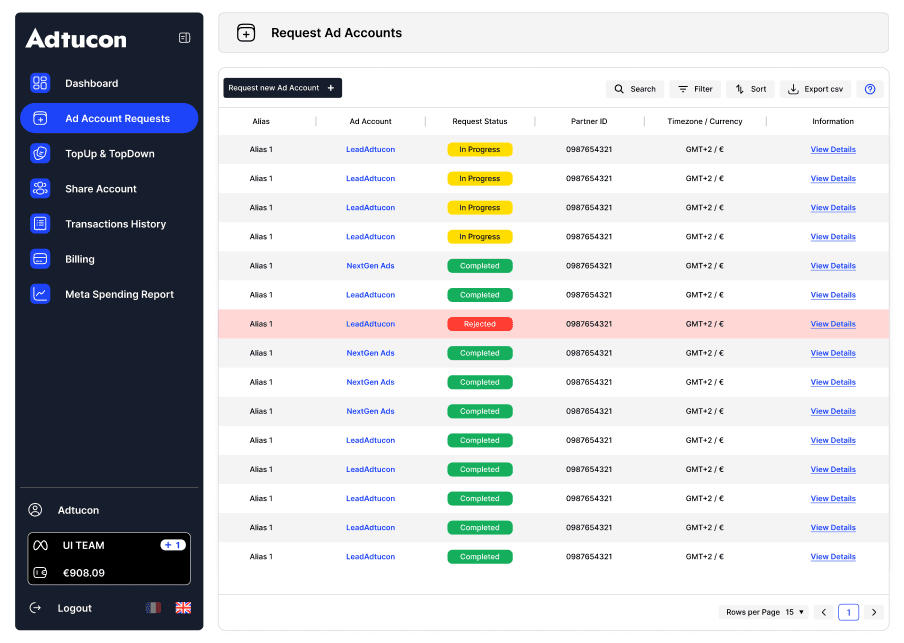Screen dimensions: 904x643
Task: Click the Adtucon logo
Action: tap(76, 39)
